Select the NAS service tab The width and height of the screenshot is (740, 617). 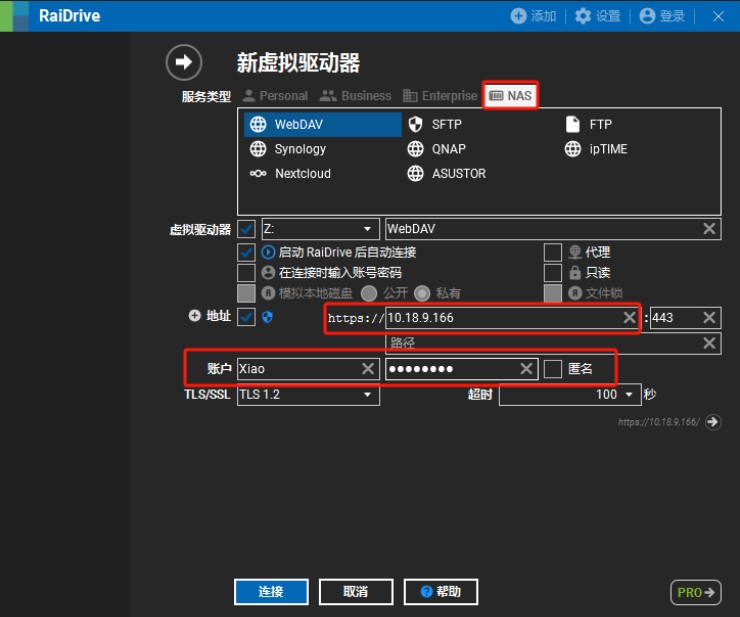click(510, 96)
